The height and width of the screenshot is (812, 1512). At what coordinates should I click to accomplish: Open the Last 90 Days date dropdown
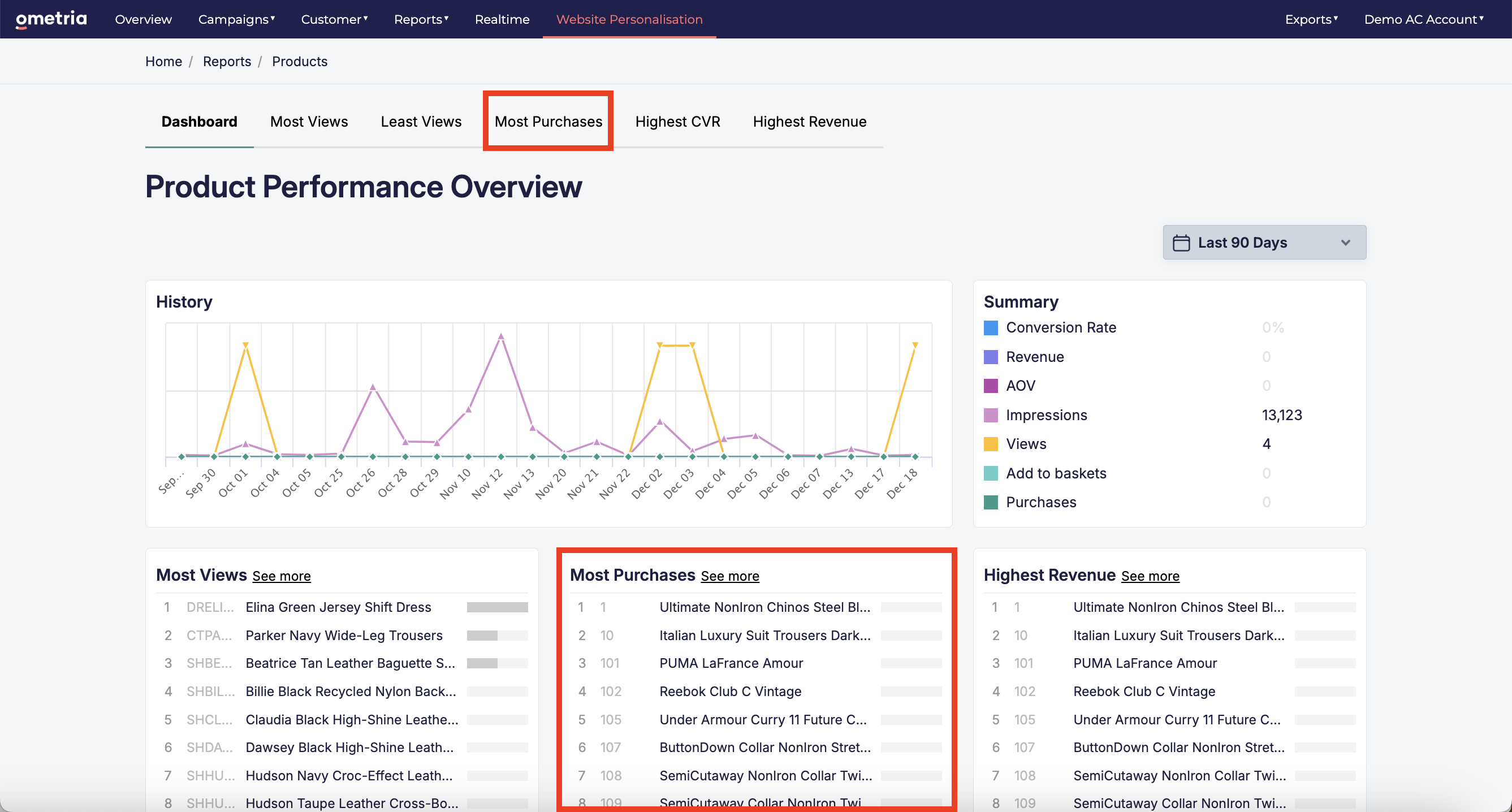[x=1264, y=243]
